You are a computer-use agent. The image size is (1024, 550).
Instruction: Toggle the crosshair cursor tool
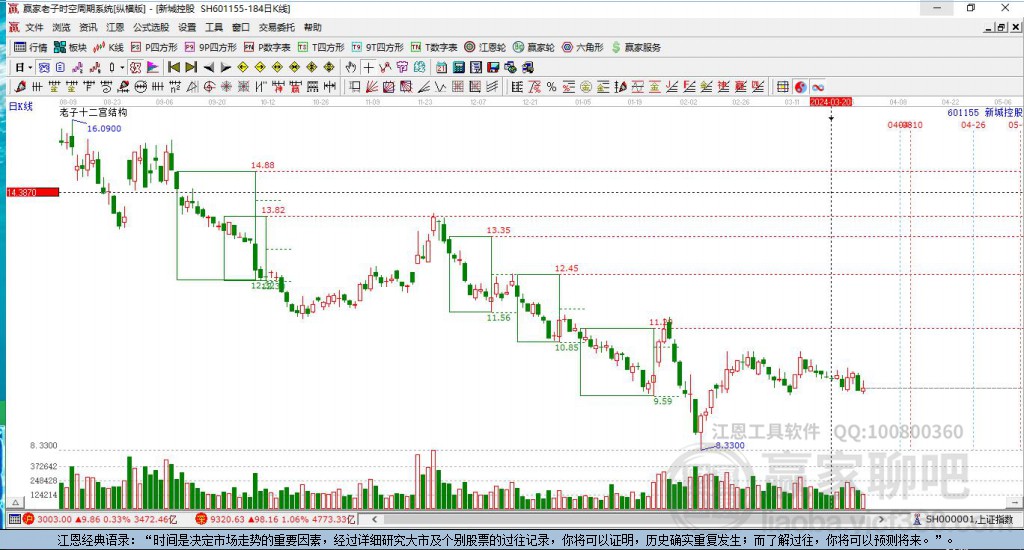[368, 67]
